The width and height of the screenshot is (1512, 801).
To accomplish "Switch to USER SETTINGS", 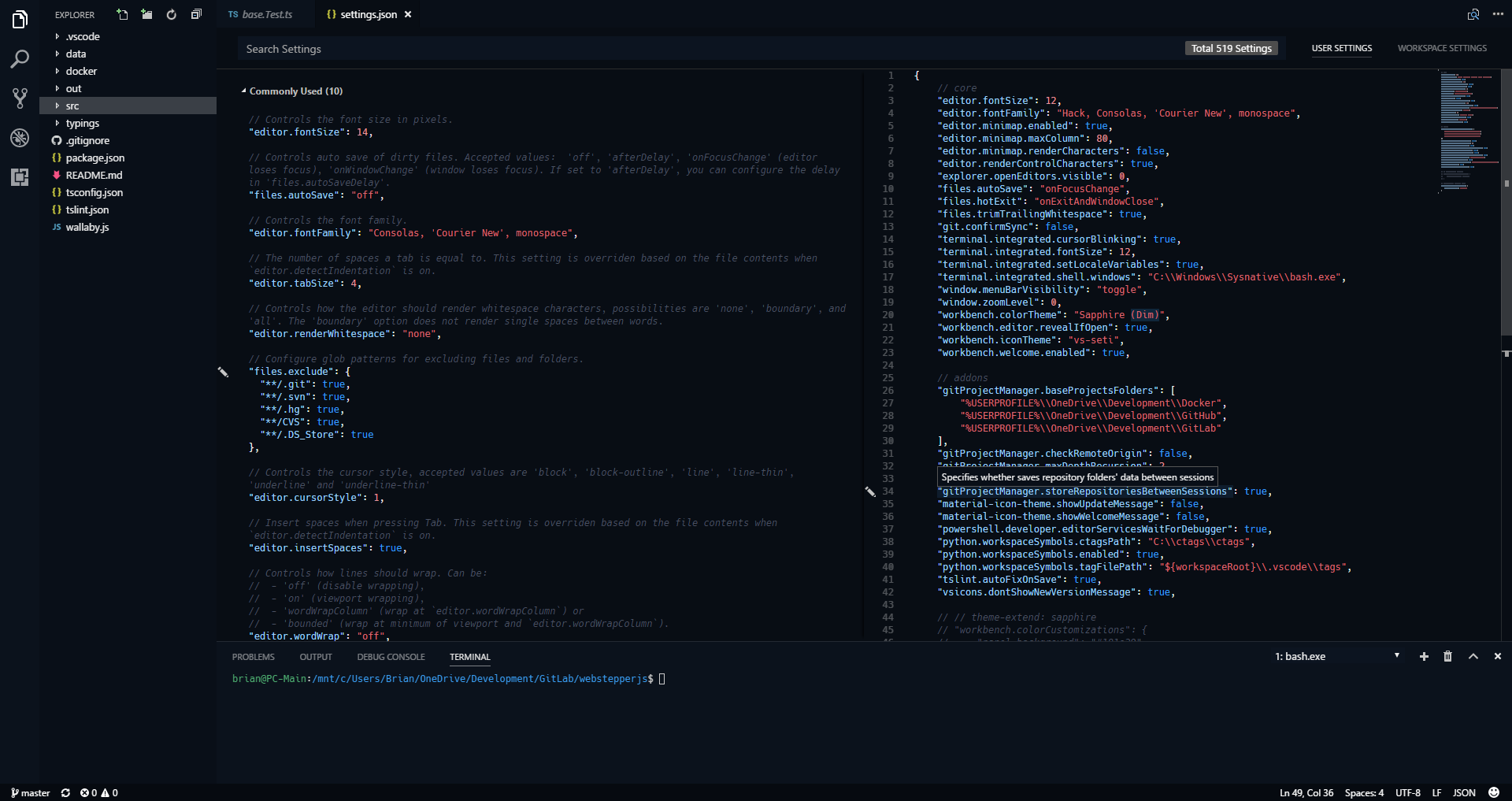I will click(1342, 48).
